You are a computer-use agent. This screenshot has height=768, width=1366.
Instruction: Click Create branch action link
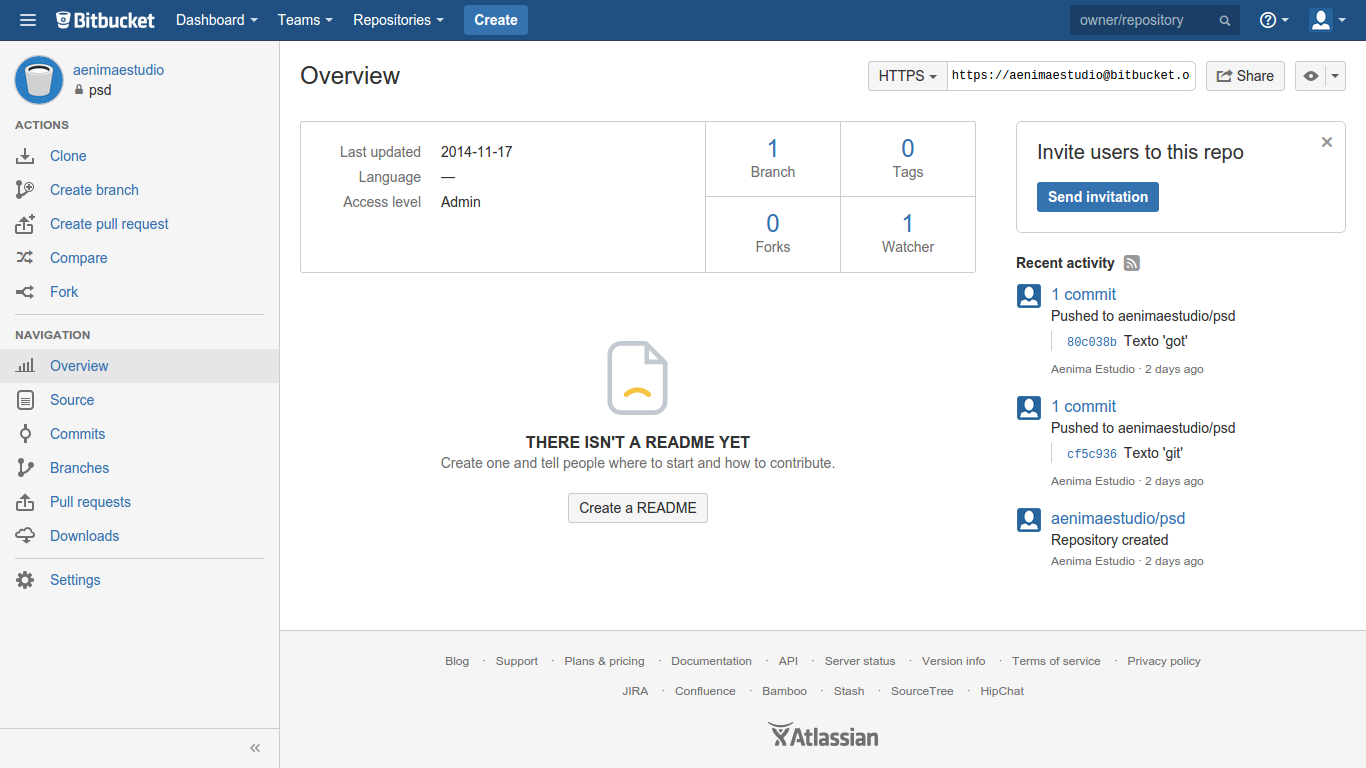(x=94, y=190)
